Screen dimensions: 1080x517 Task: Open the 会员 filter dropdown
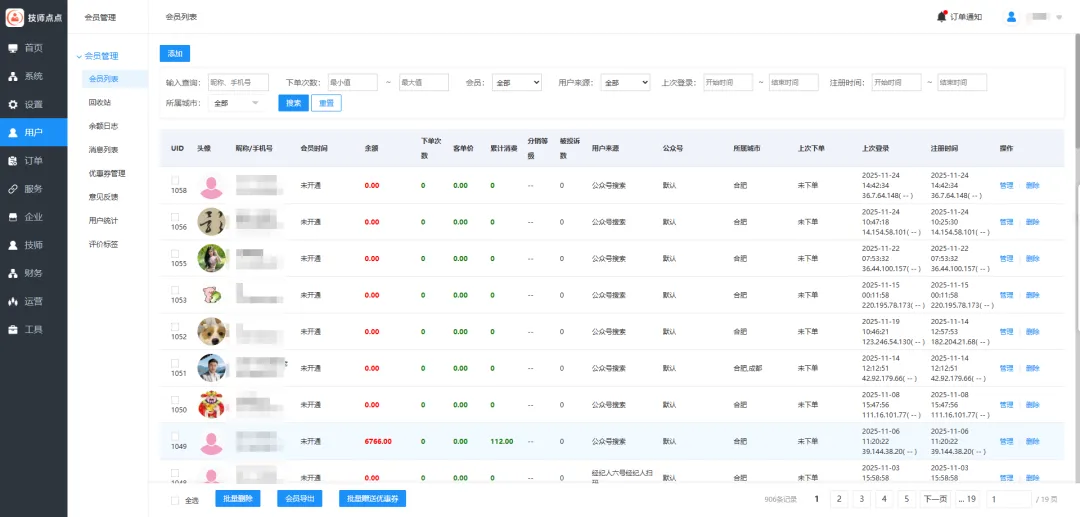point(517,83)
